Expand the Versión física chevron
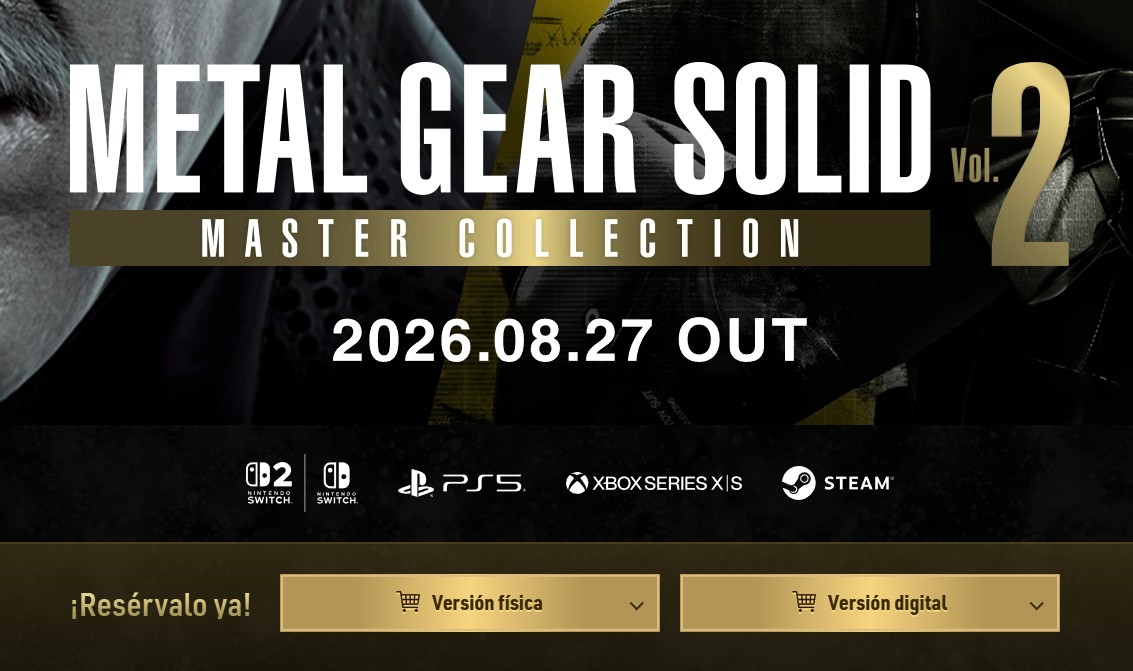The width and height of the screenshot is (1133, 671). pos(637,605)
